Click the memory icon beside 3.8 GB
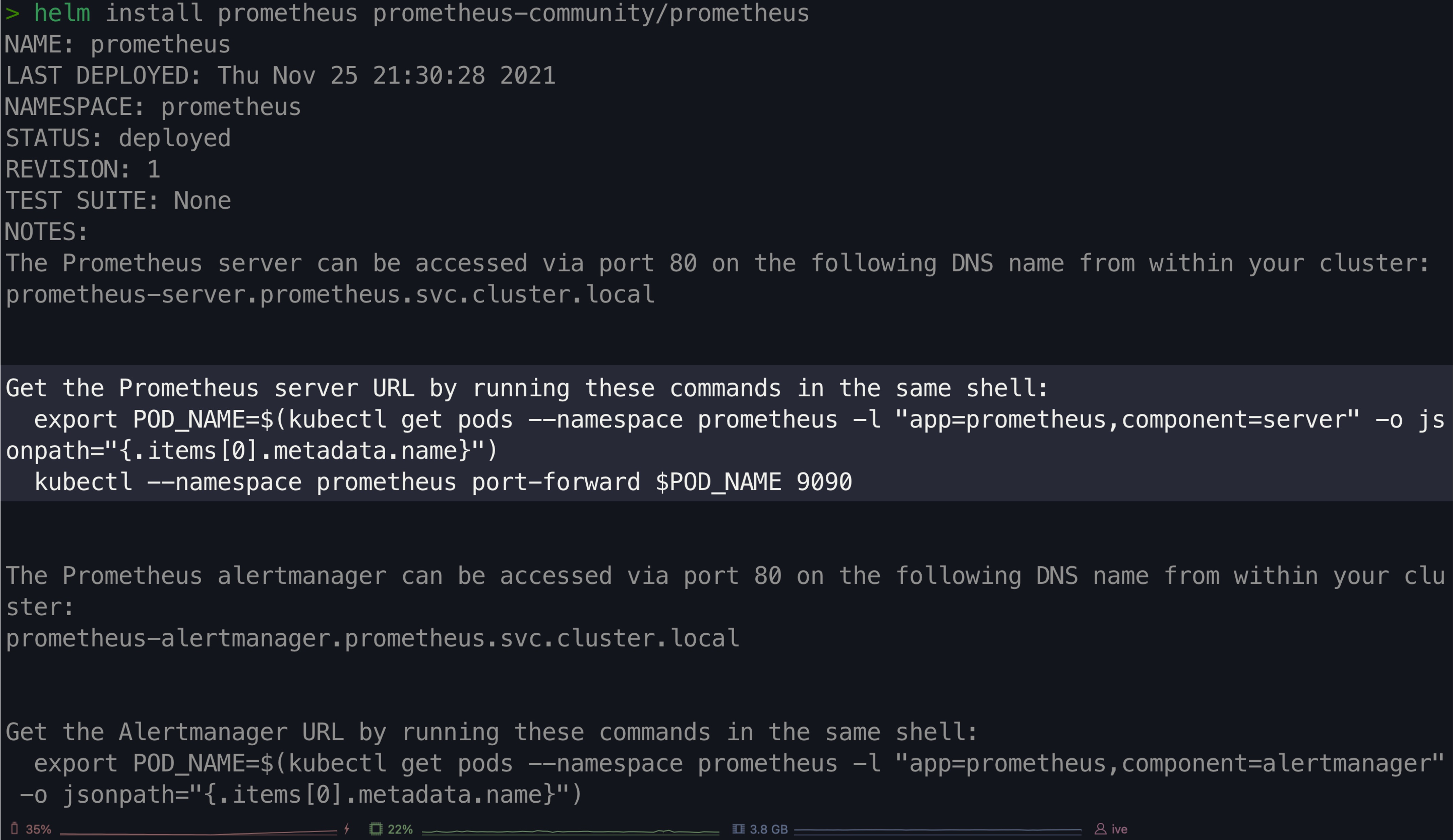The image size is (1453, 840). [x=738, y=829]
